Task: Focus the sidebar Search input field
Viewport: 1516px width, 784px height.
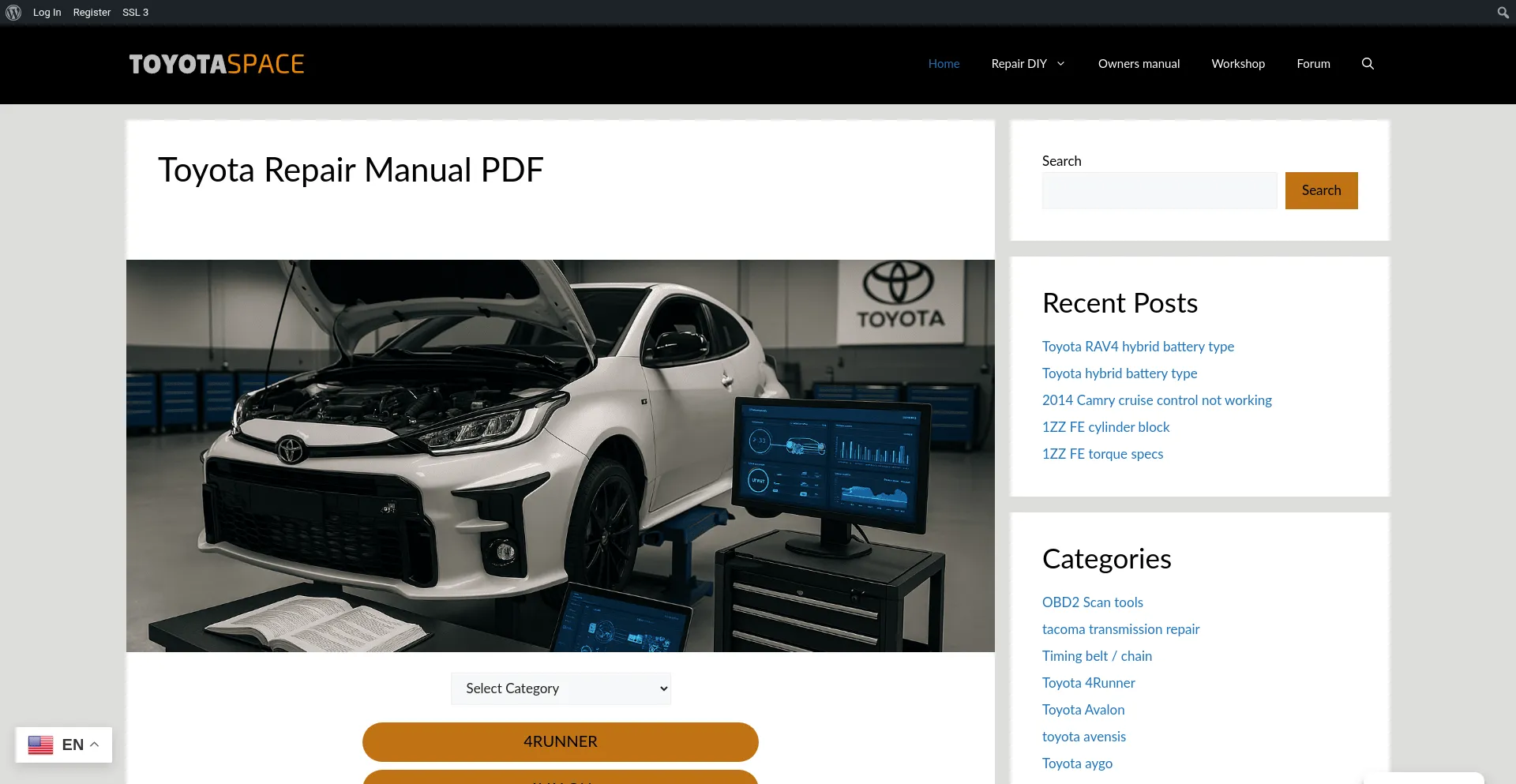Action: click(1159, 190)
